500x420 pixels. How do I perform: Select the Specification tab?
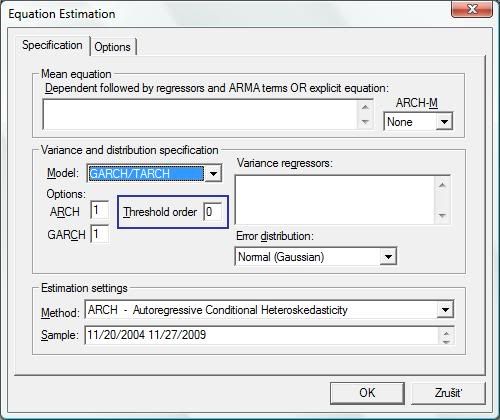click(x=52, y=45)
